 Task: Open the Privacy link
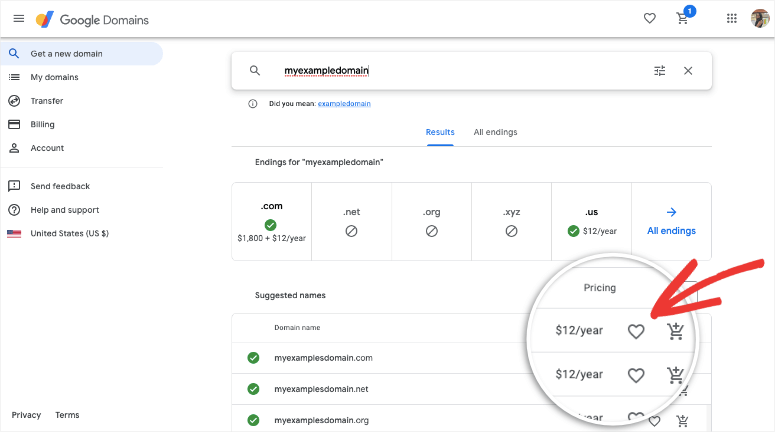(26, 415)
